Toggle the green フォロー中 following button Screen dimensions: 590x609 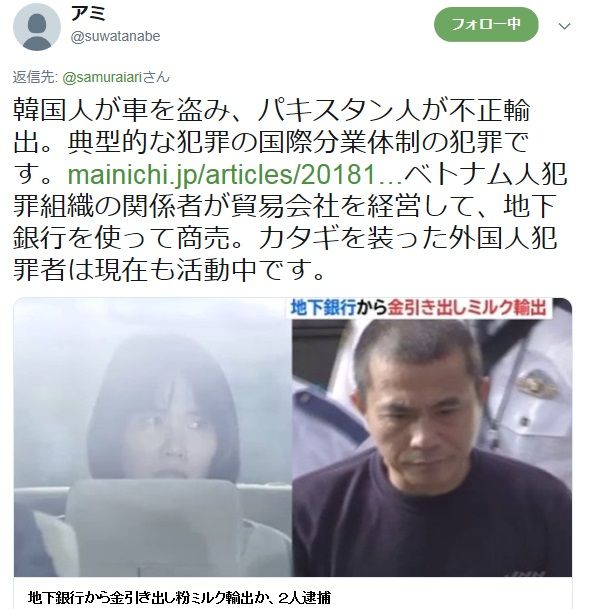486,24
